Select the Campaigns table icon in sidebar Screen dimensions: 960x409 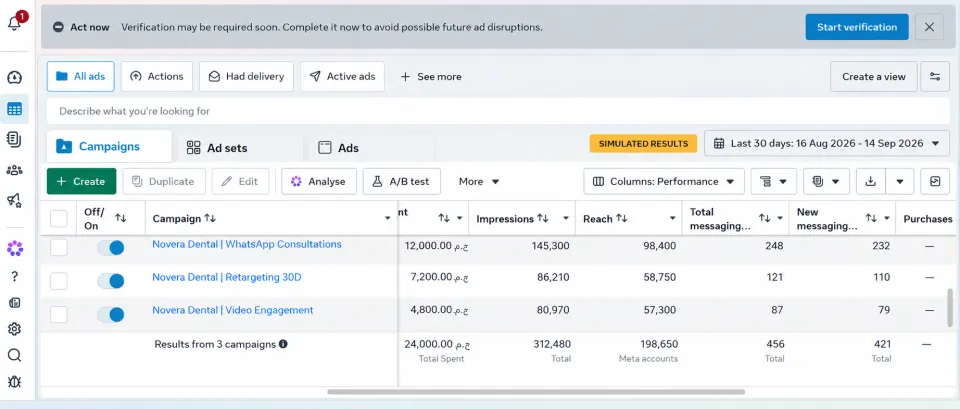[x=15, y=110]
